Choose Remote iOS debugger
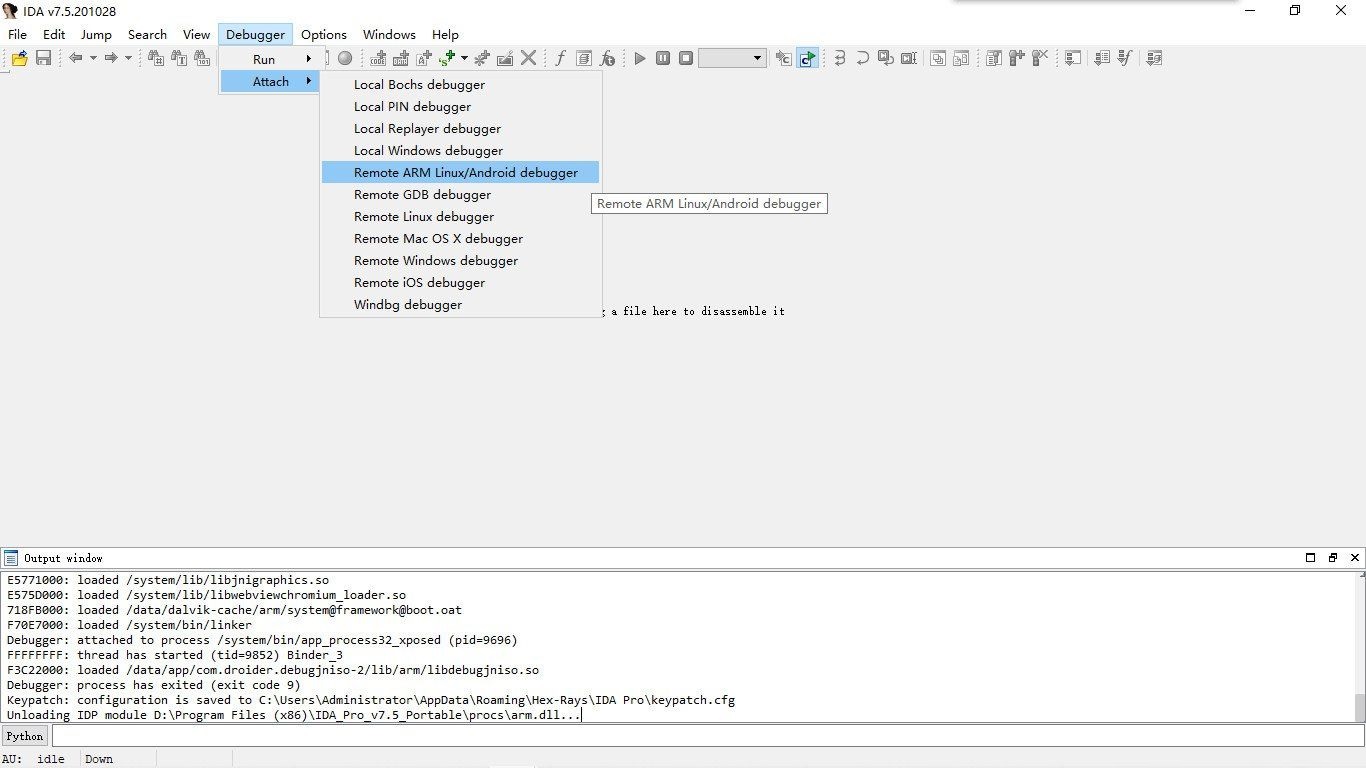This screenshot has width=1366, height=768. coord(460,282)
